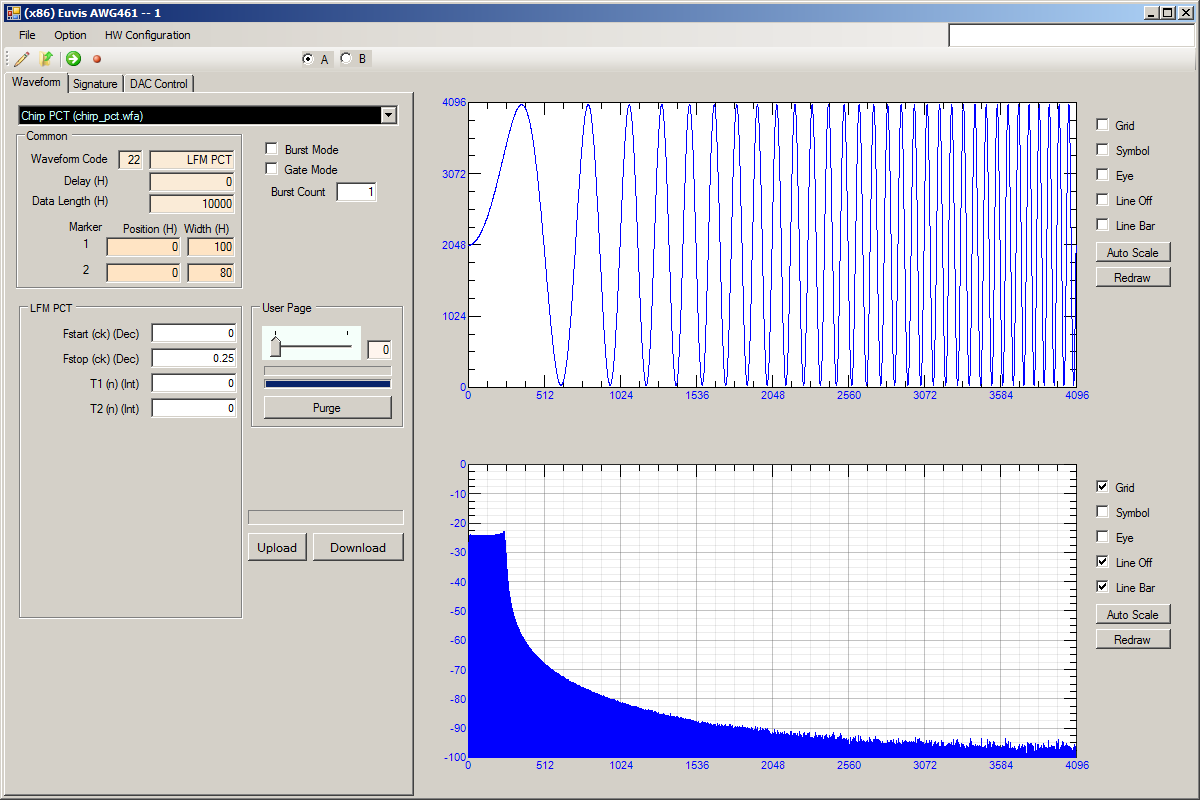Enable Gate Mode checkbox
Screen dimensions: 1200x800
pos(271,169)
